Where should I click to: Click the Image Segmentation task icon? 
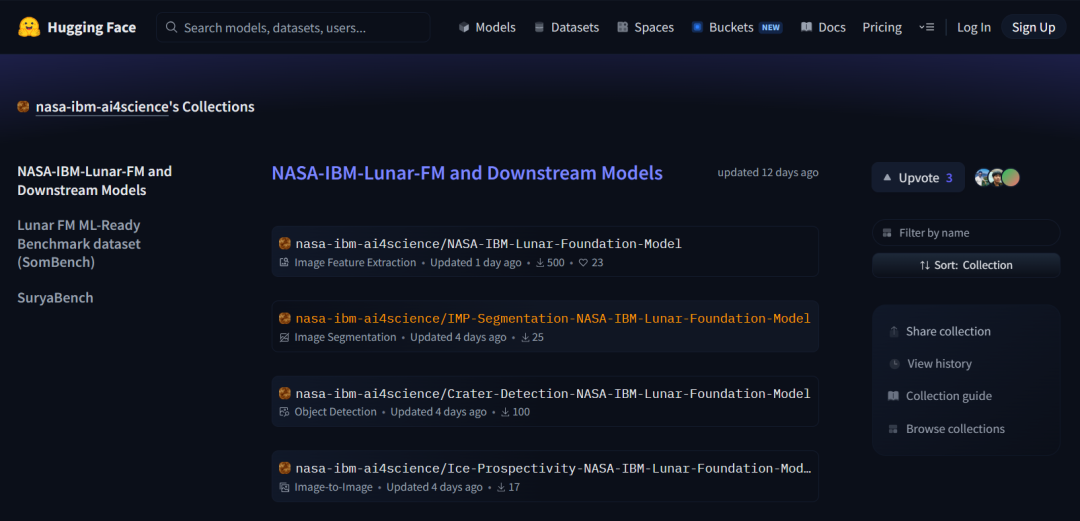284,338
